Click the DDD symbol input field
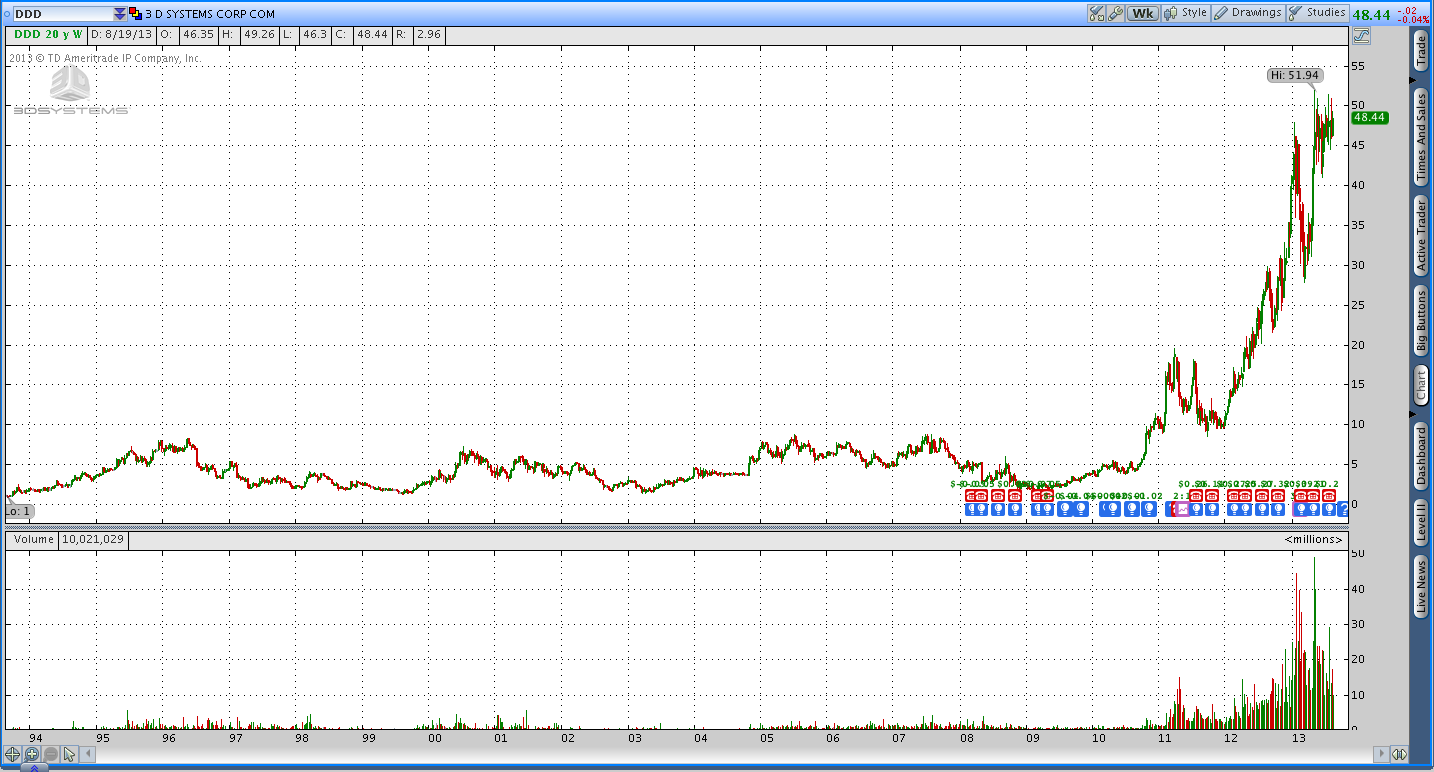This screenshot has width=1434, height=772. 62,14
